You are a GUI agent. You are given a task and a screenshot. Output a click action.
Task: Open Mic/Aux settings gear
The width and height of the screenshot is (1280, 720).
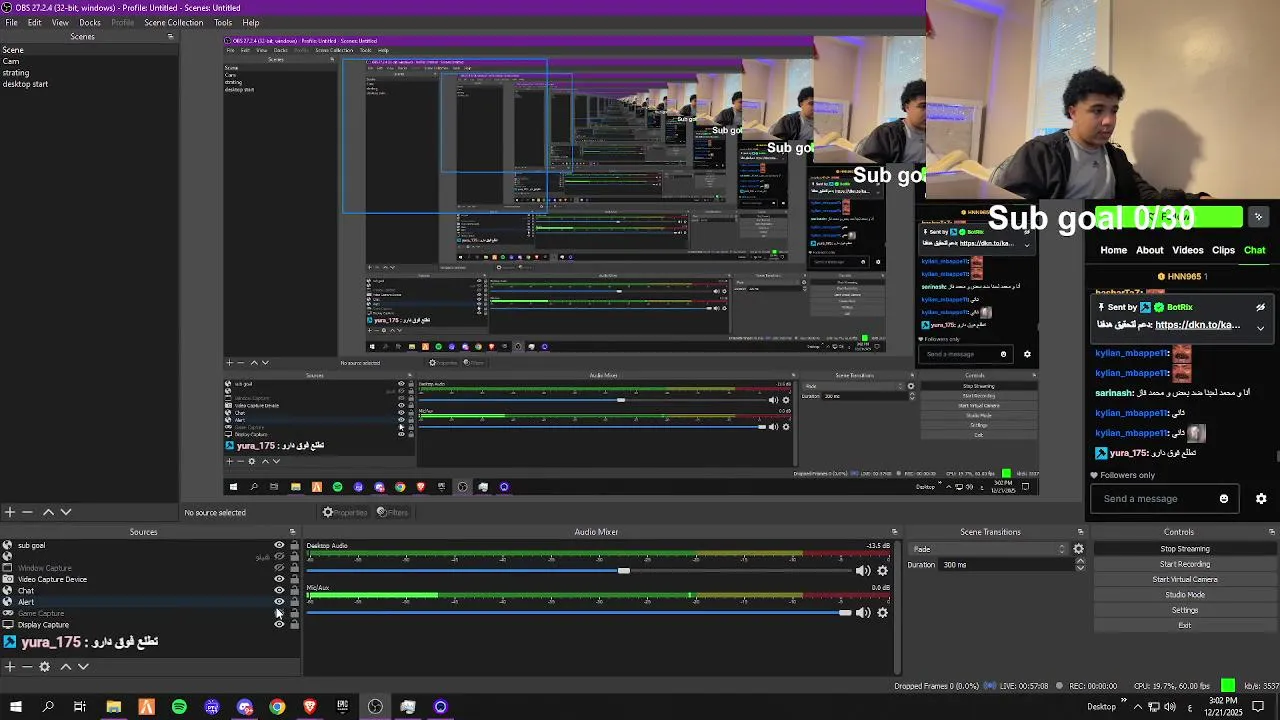coord(882,613)
